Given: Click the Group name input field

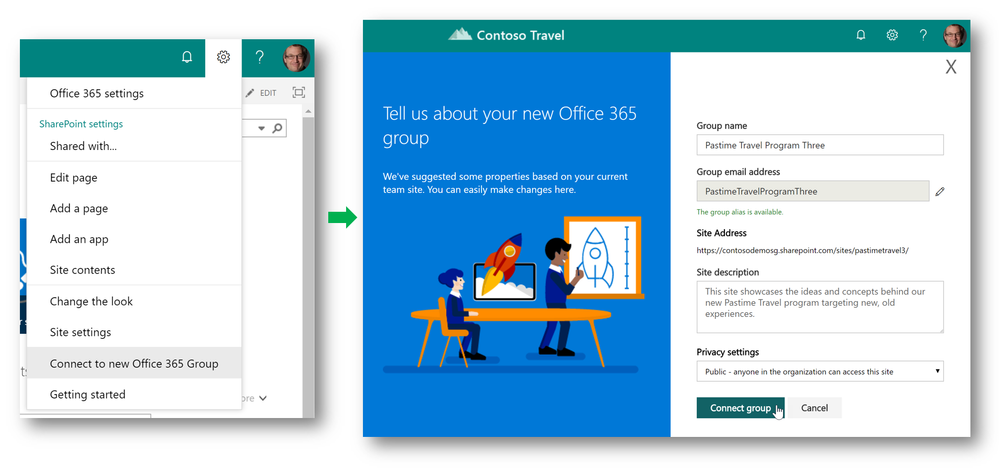Looking at the screenshot, I should (820, 145).
